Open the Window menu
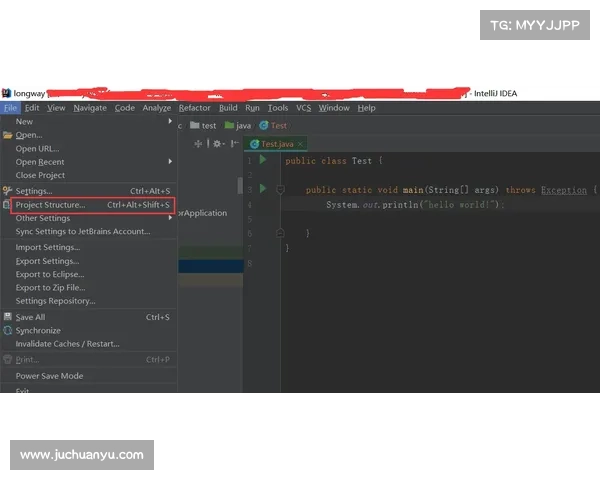 pyautogui.click(x=334, y=108)
